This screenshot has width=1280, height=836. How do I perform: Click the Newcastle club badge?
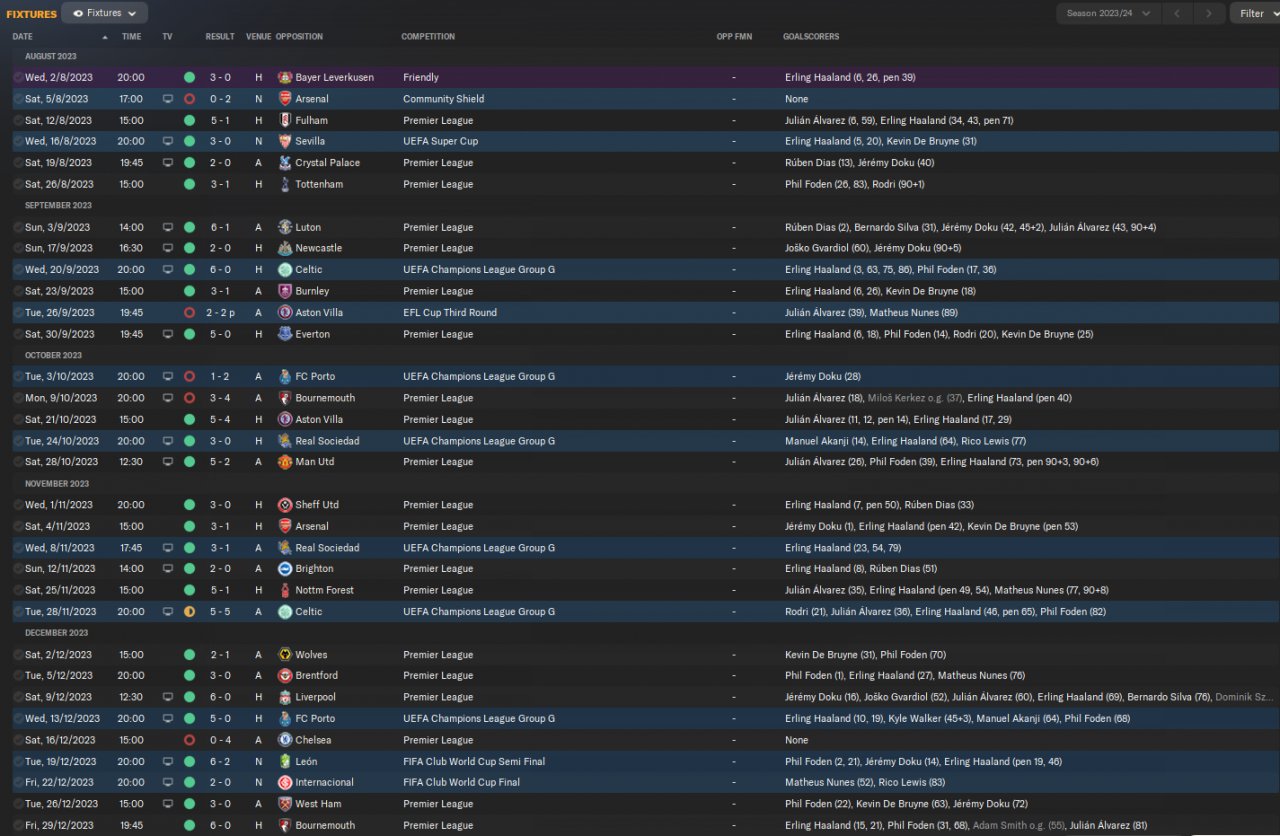285,248
